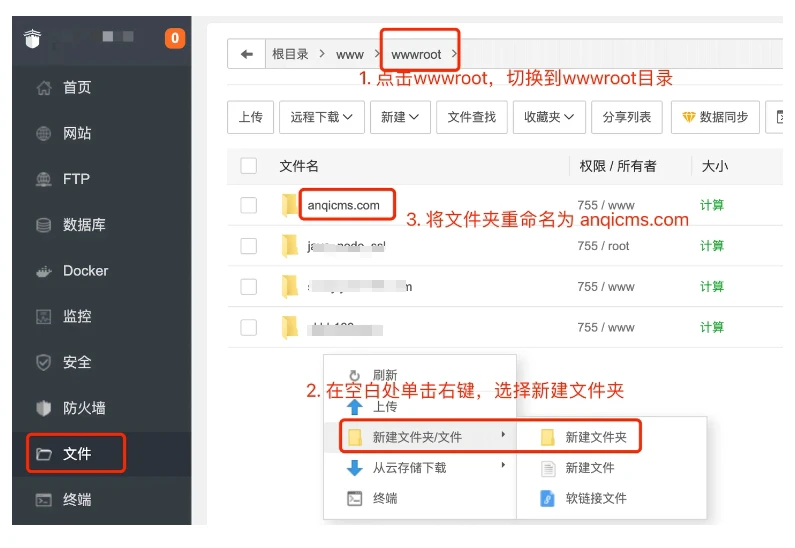Click the 终端 terminal icon in sidebar
Image resolution: width=795 pixels, height=548 pixels.
pos(43,499)
